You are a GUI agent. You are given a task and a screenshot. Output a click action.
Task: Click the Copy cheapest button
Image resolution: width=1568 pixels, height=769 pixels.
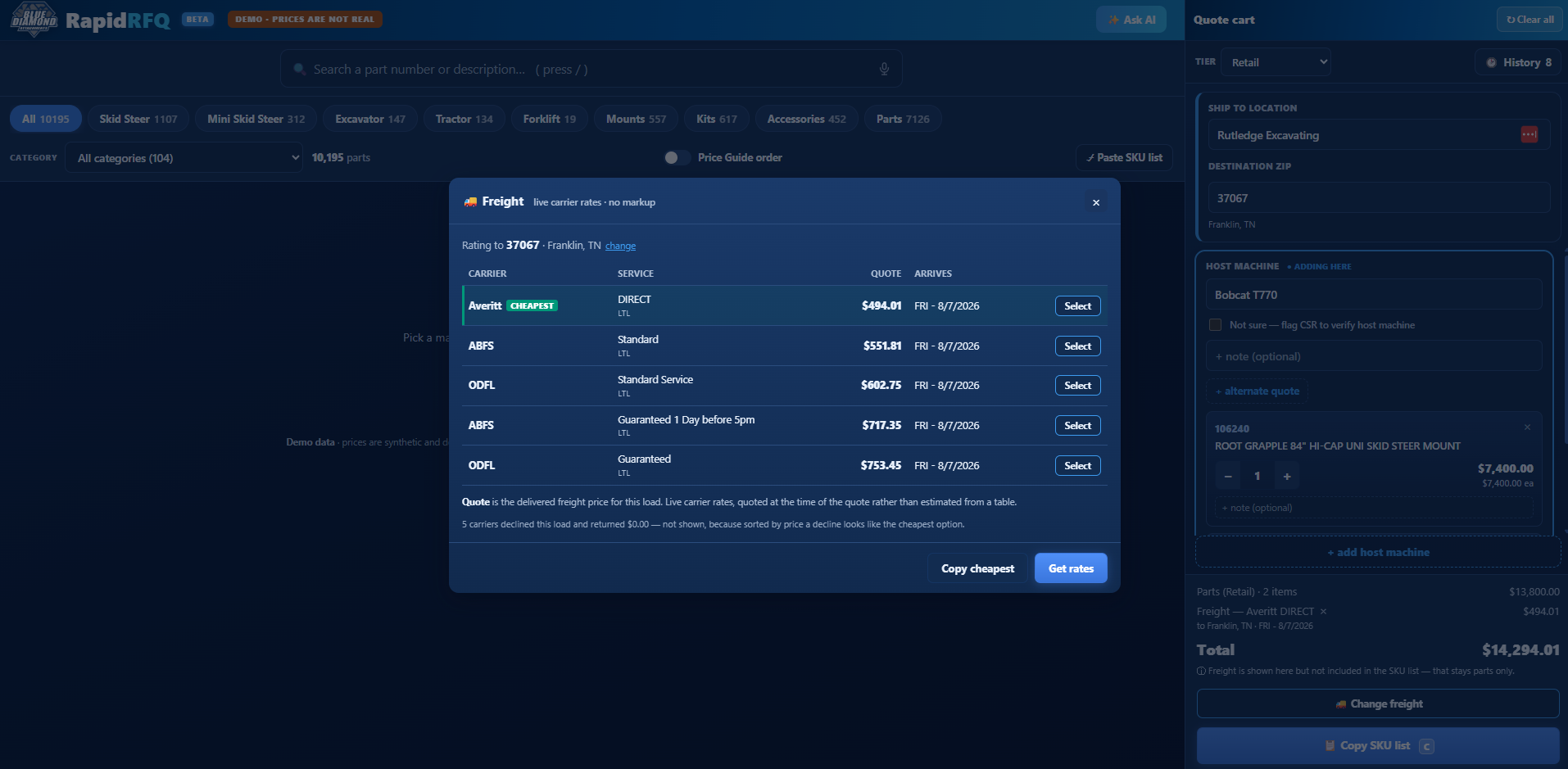click(x=977, y=568)
